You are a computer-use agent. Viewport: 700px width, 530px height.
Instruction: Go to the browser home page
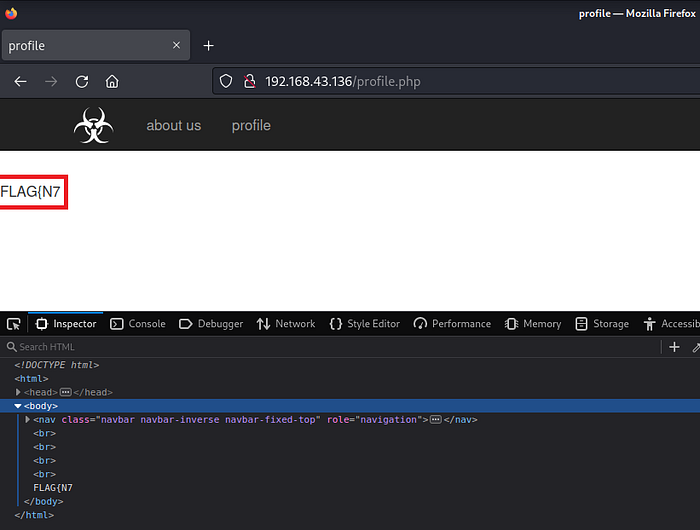pyautogui.click(x=112, y=81)
